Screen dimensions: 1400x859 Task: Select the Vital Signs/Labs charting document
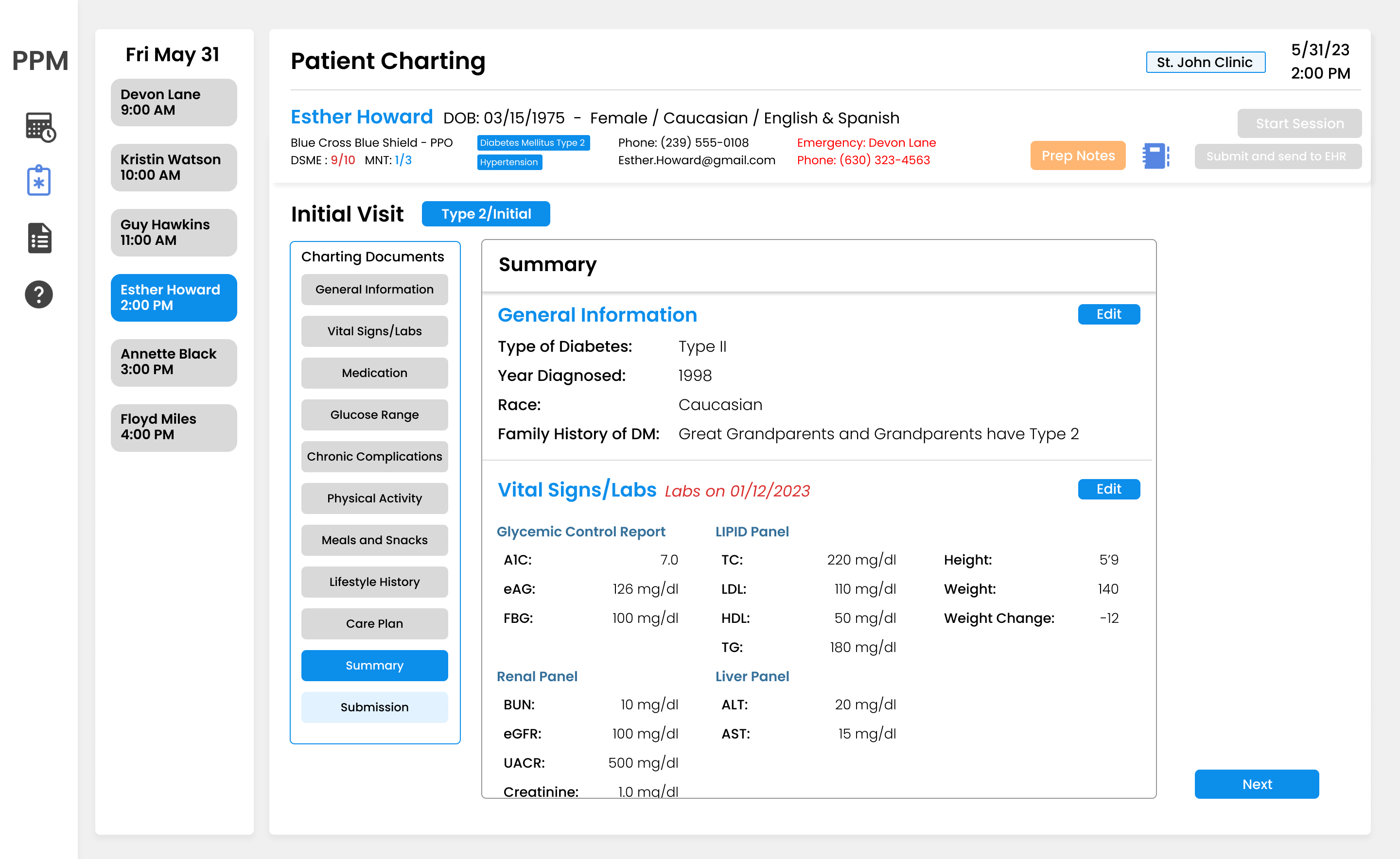pos(375,331)
